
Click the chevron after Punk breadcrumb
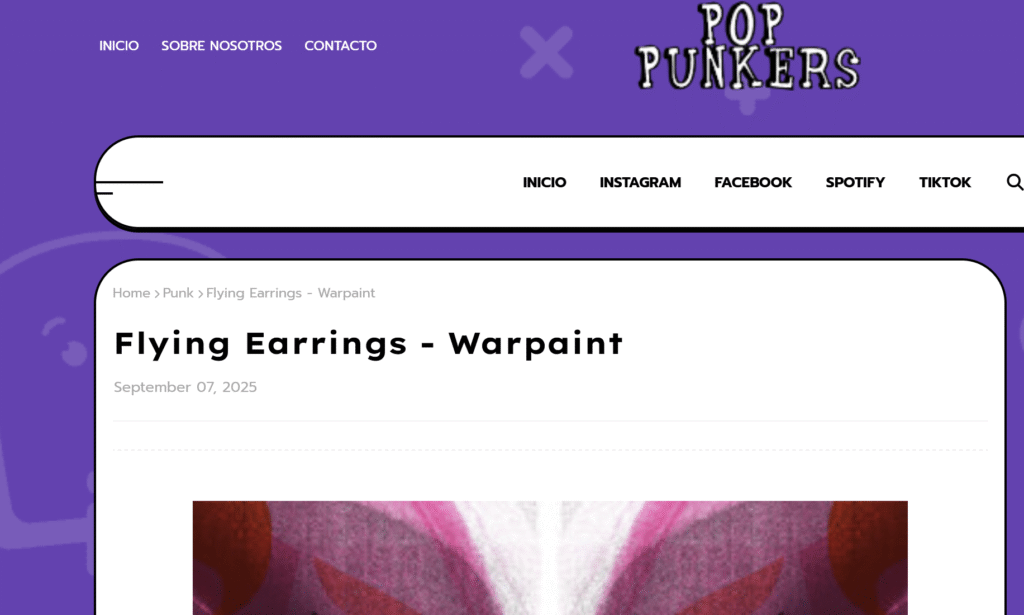pyautogui.click(x=200, y=294)
